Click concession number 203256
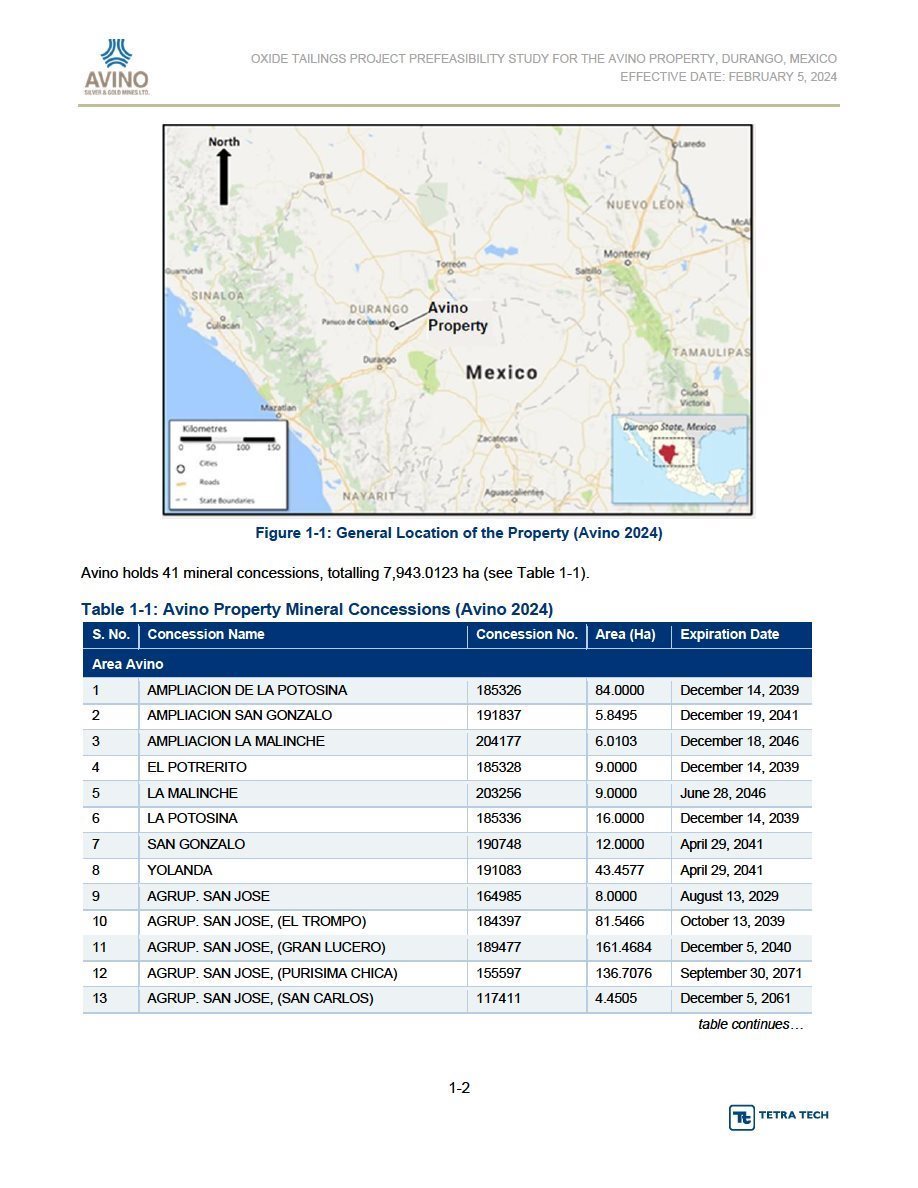 (x=498, y=793)
